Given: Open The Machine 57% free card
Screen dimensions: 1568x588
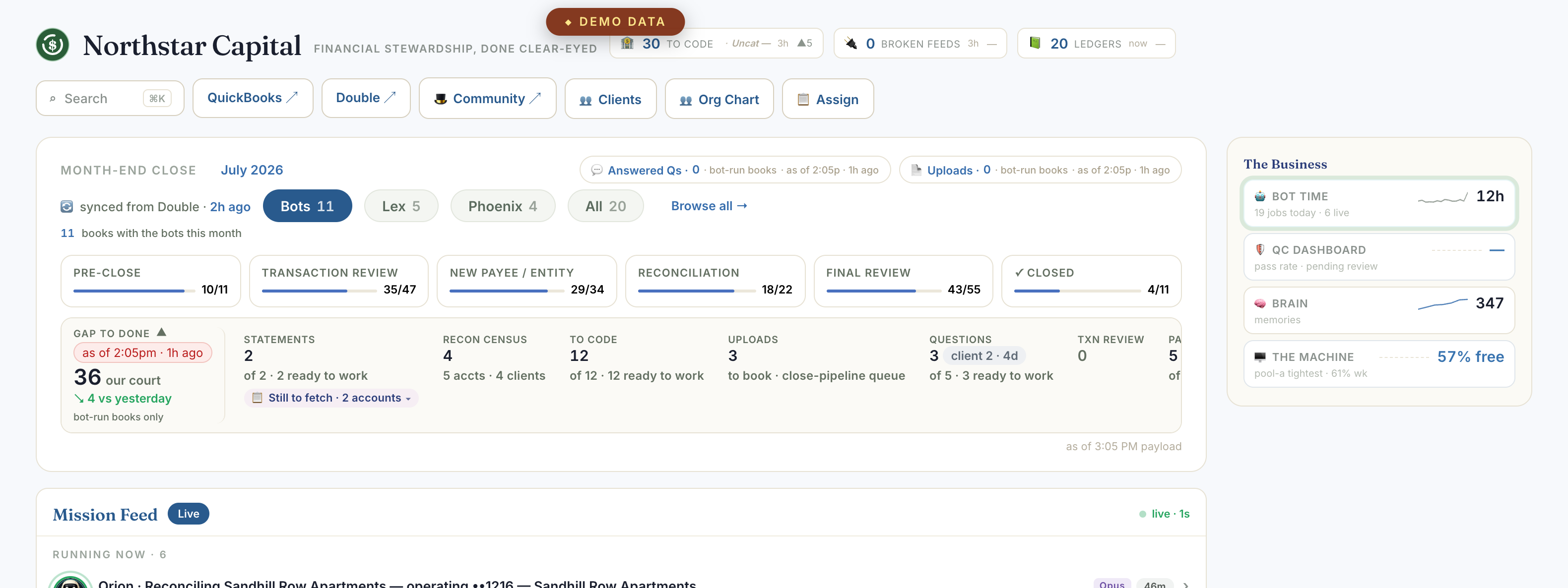Looking at the screenshot, I should pos(1379,363).
